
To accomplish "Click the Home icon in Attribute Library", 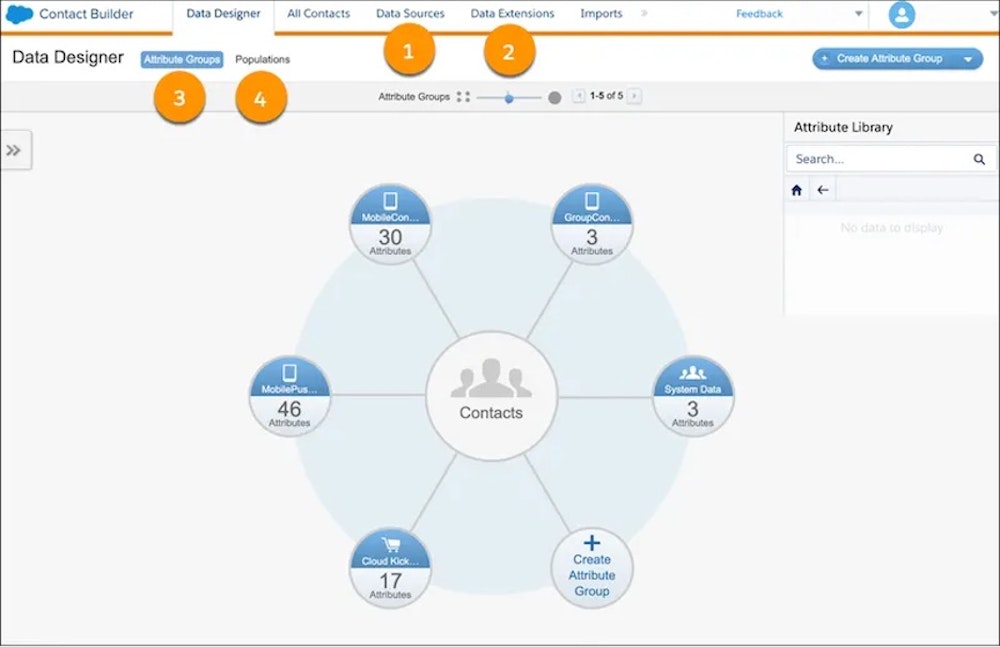I will click(x=795, y=188).
